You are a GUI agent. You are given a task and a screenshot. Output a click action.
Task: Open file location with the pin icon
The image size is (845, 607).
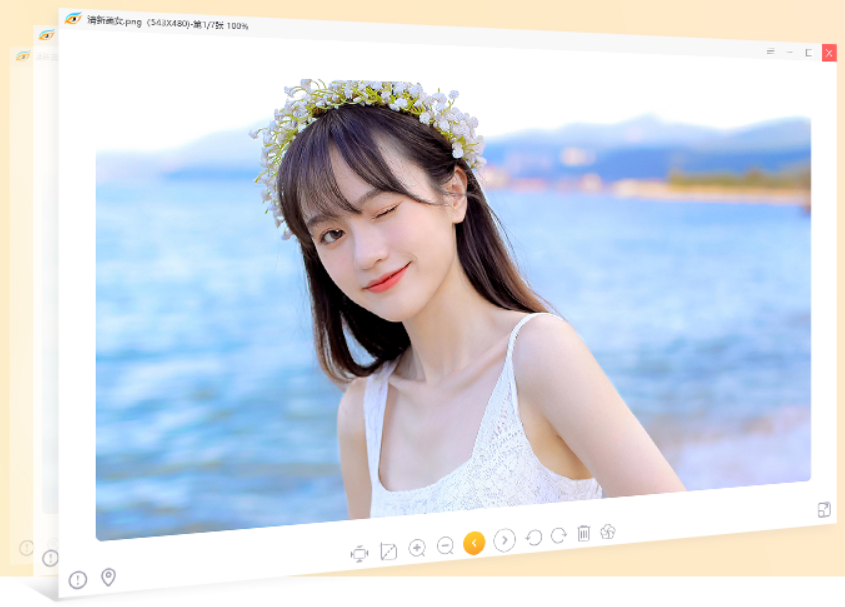click(108, 577)
